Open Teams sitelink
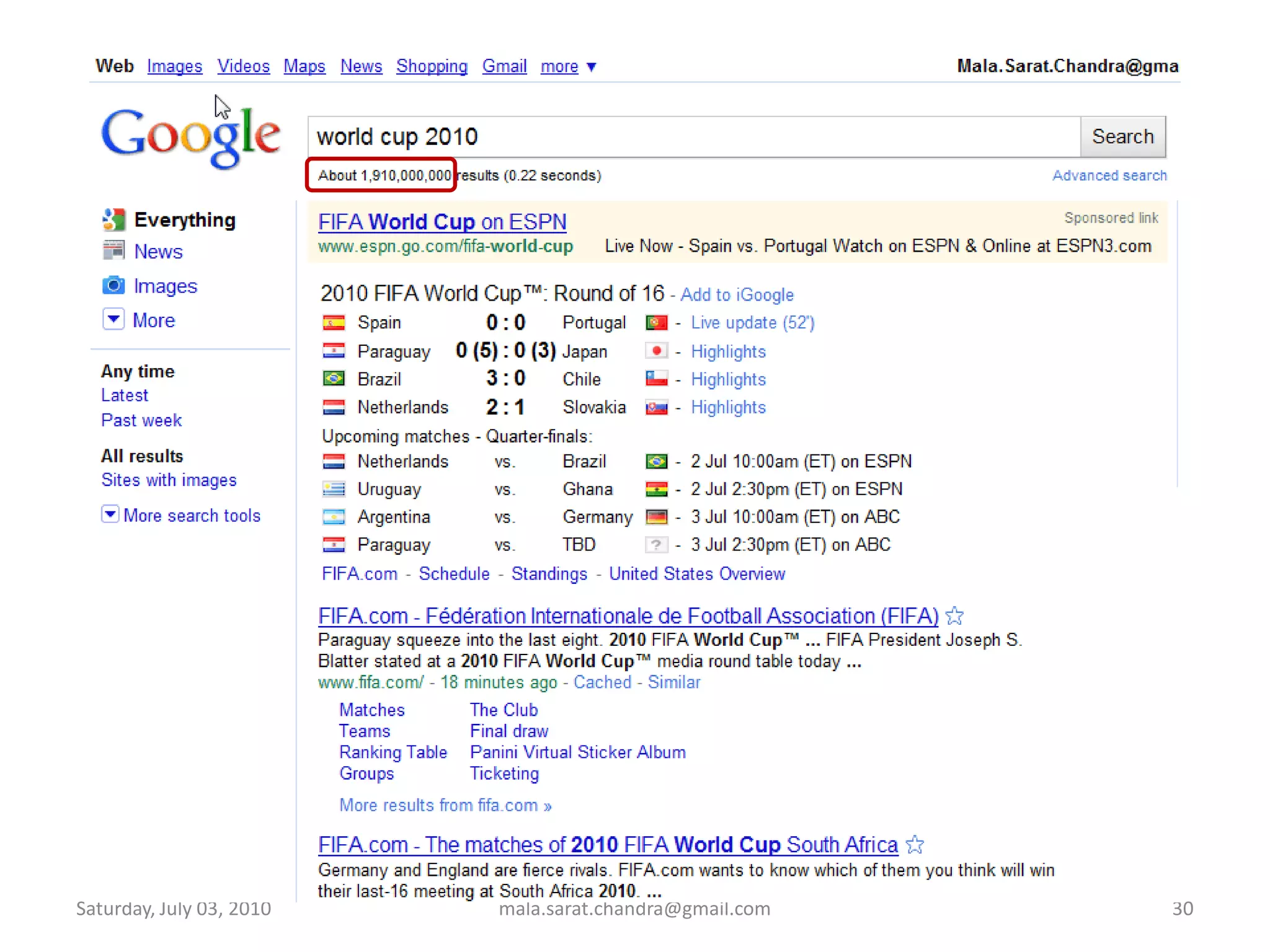1270x952 pixels. (x=365, y=731)
